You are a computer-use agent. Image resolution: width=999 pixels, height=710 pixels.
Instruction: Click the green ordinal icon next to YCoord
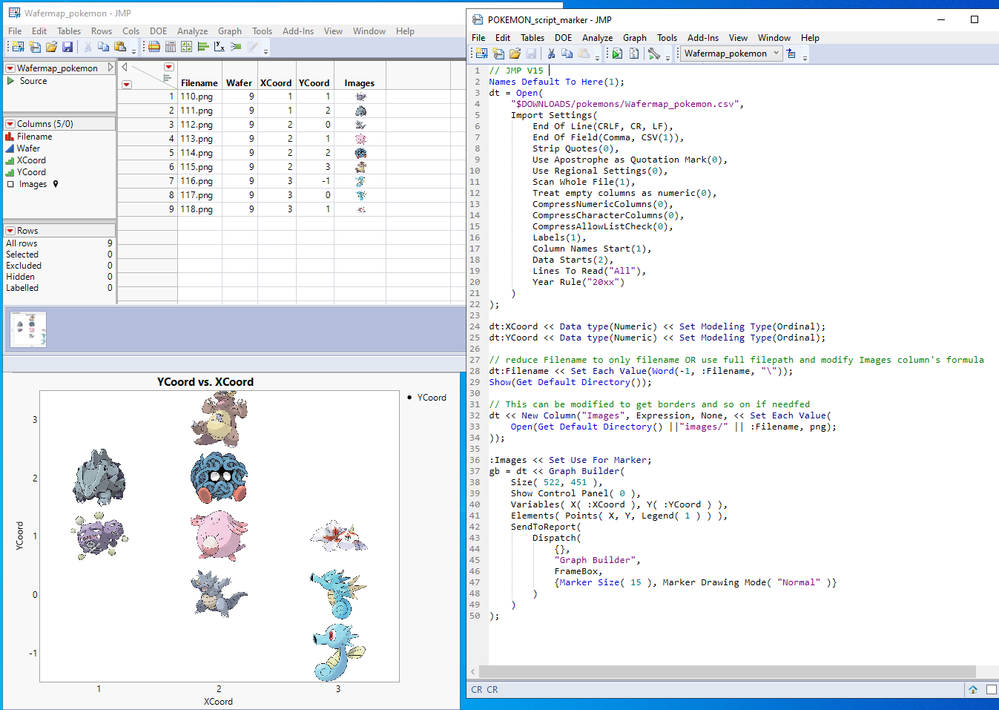[8, 172]
